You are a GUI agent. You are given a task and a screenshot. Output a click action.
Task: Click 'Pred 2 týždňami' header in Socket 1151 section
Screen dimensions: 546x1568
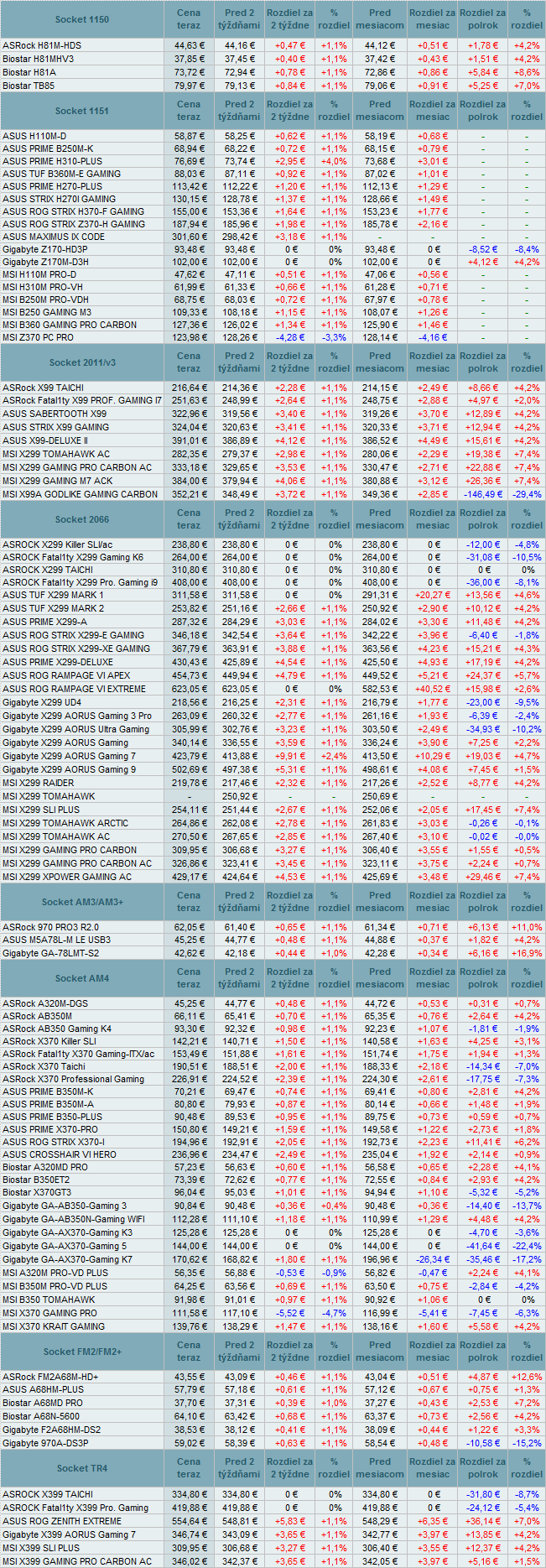pyautogui.click(x=239, y=111)
